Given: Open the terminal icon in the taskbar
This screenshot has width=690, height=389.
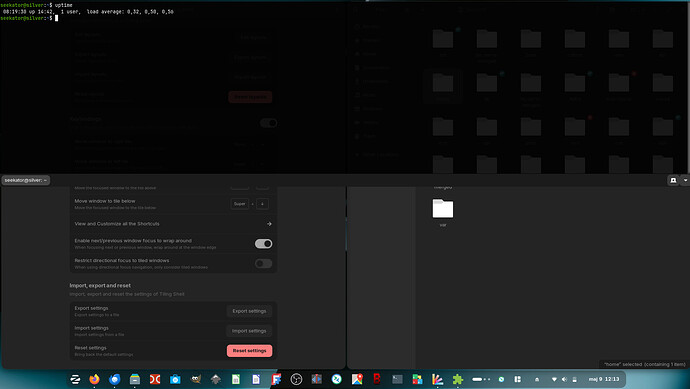Looking at the screenshot, I should 397,379.
